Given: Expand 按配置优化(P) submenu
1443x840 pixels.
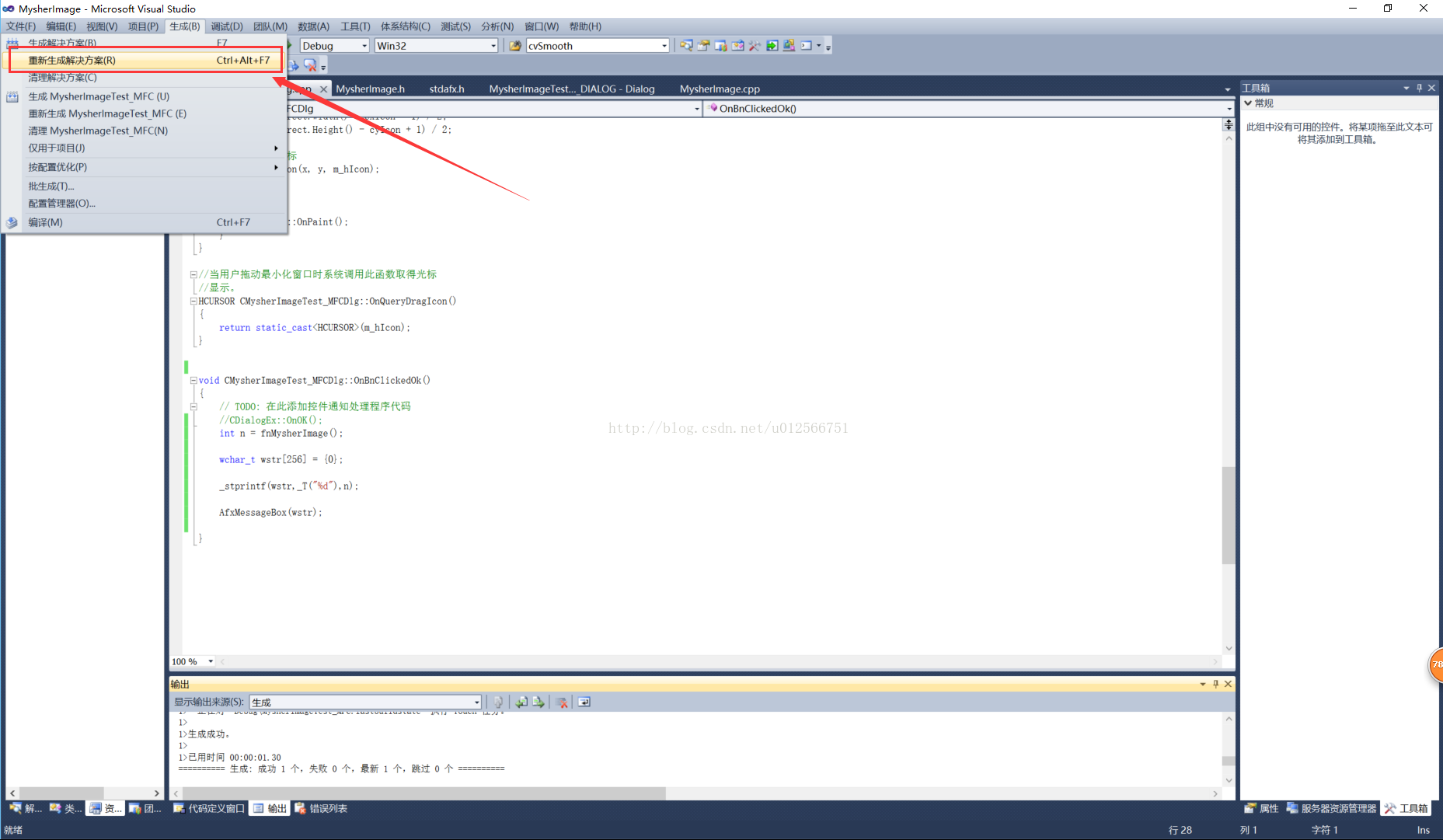Looking at the screenshot, I should 145,167.
